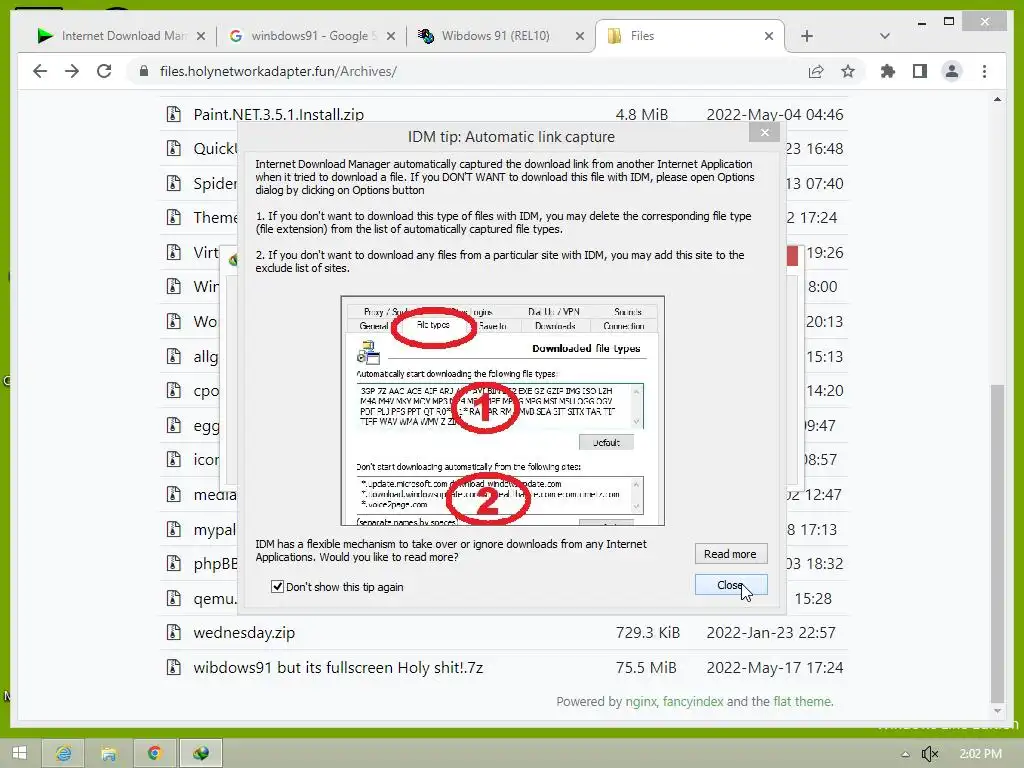Open wibdows91 but its fullscreen 7z file
The height and width of the screenshot is (768, 1024).
(x=338, y=667)
